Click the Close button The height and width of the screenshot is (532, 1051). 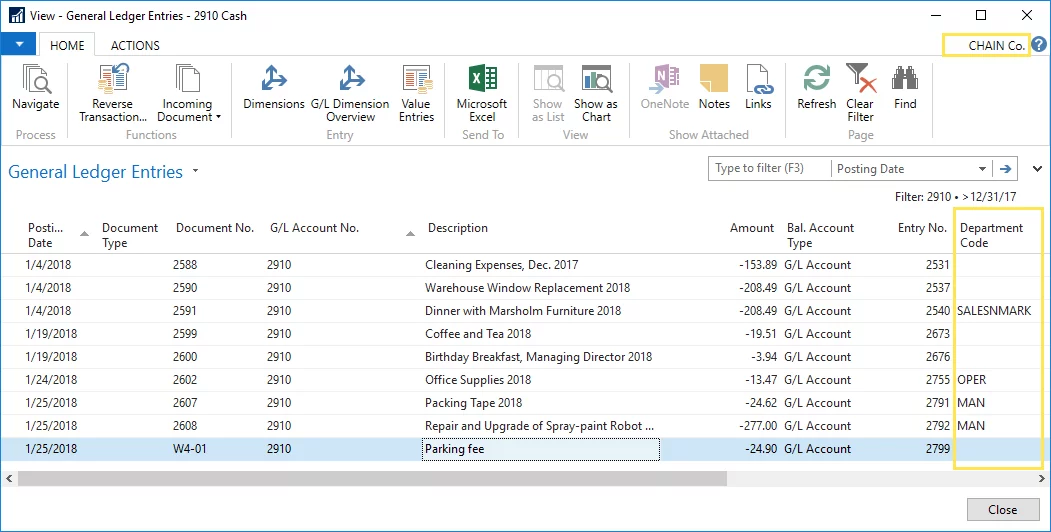[1002, 509]
